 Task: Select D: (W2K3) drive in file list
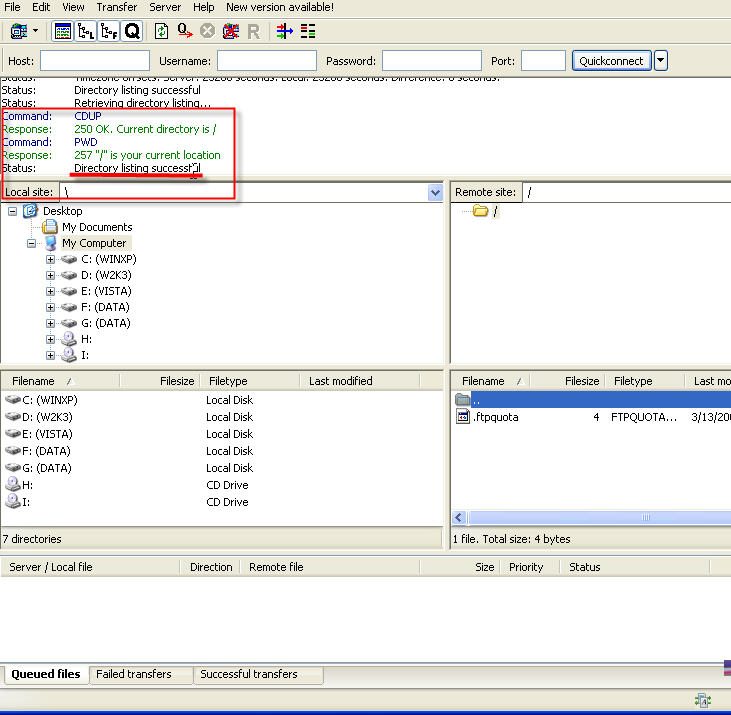pyautogui.click(x=47, y=417)
